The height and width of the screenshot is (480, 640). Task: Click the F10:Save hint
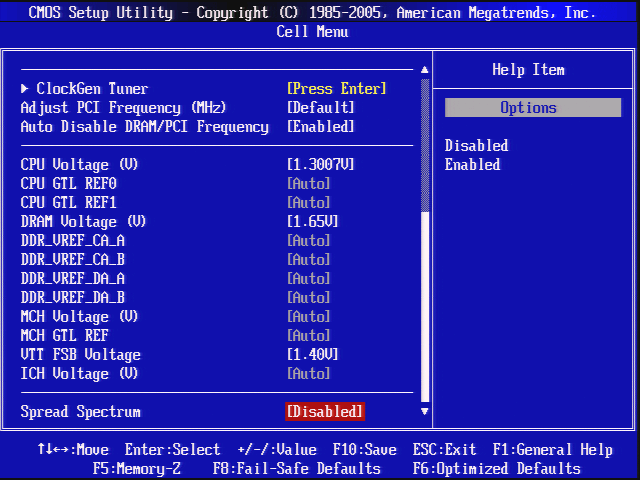[x=364, y=449]
